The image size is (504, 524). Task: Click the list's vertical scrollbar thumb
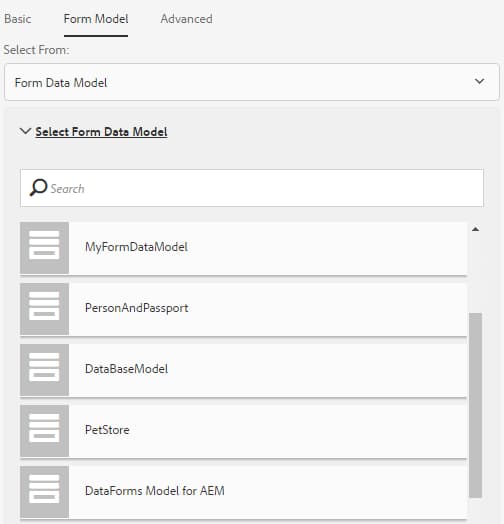pyautogui.click(x=475, y=405)
